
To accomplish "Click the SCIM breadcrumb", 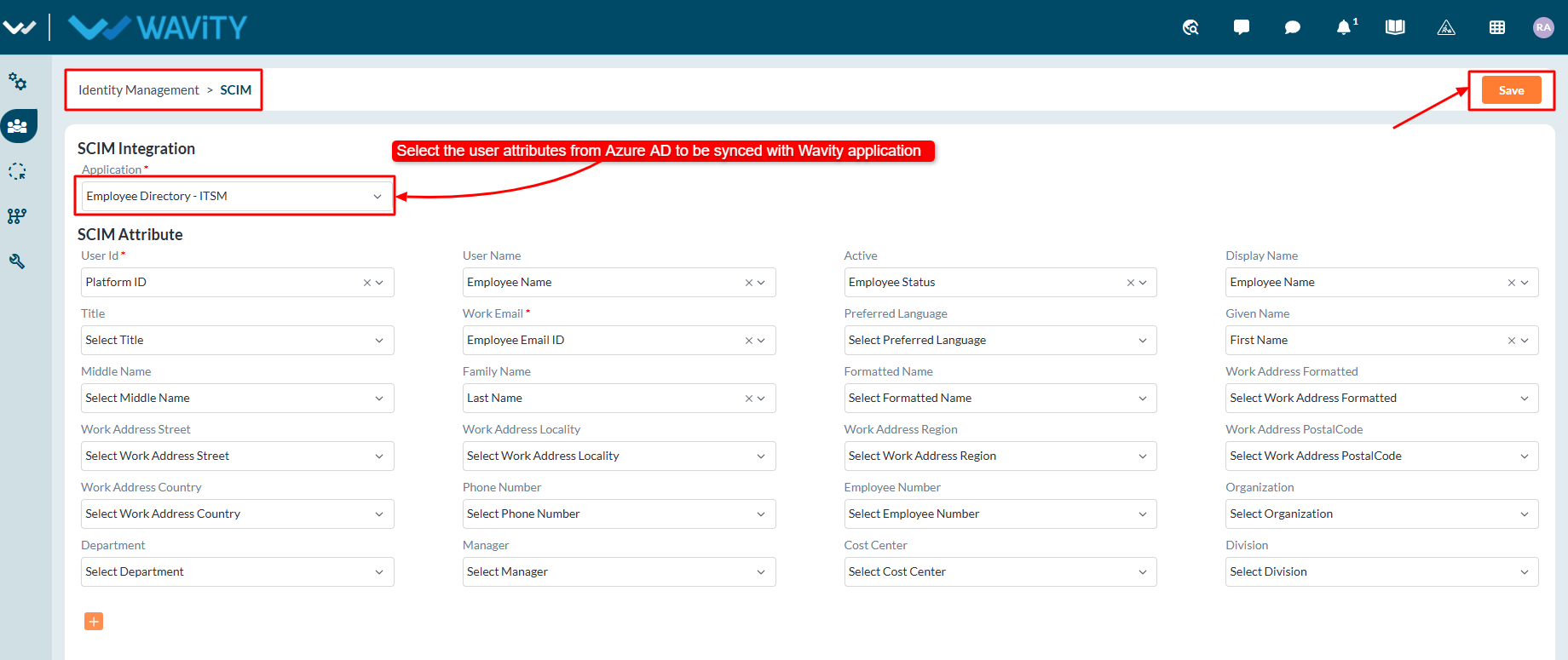I will (x=236, y=90).
